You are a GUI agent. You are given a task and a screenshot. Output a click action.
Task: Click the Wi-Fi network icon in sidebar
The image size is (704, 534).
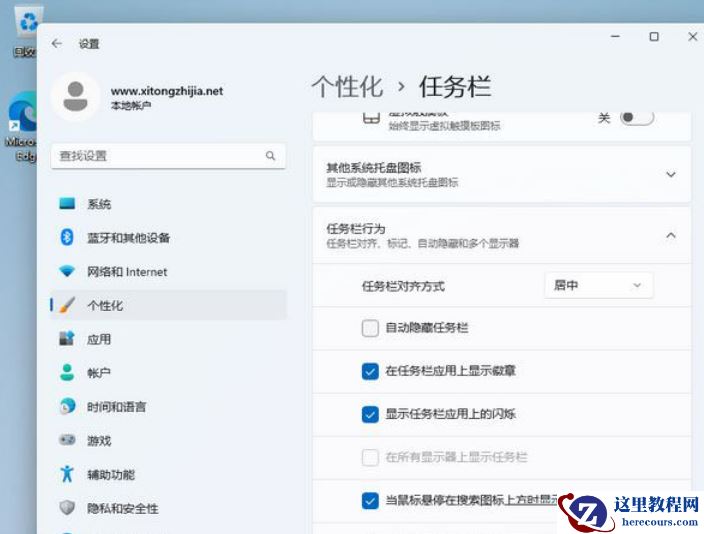point(67,271)
